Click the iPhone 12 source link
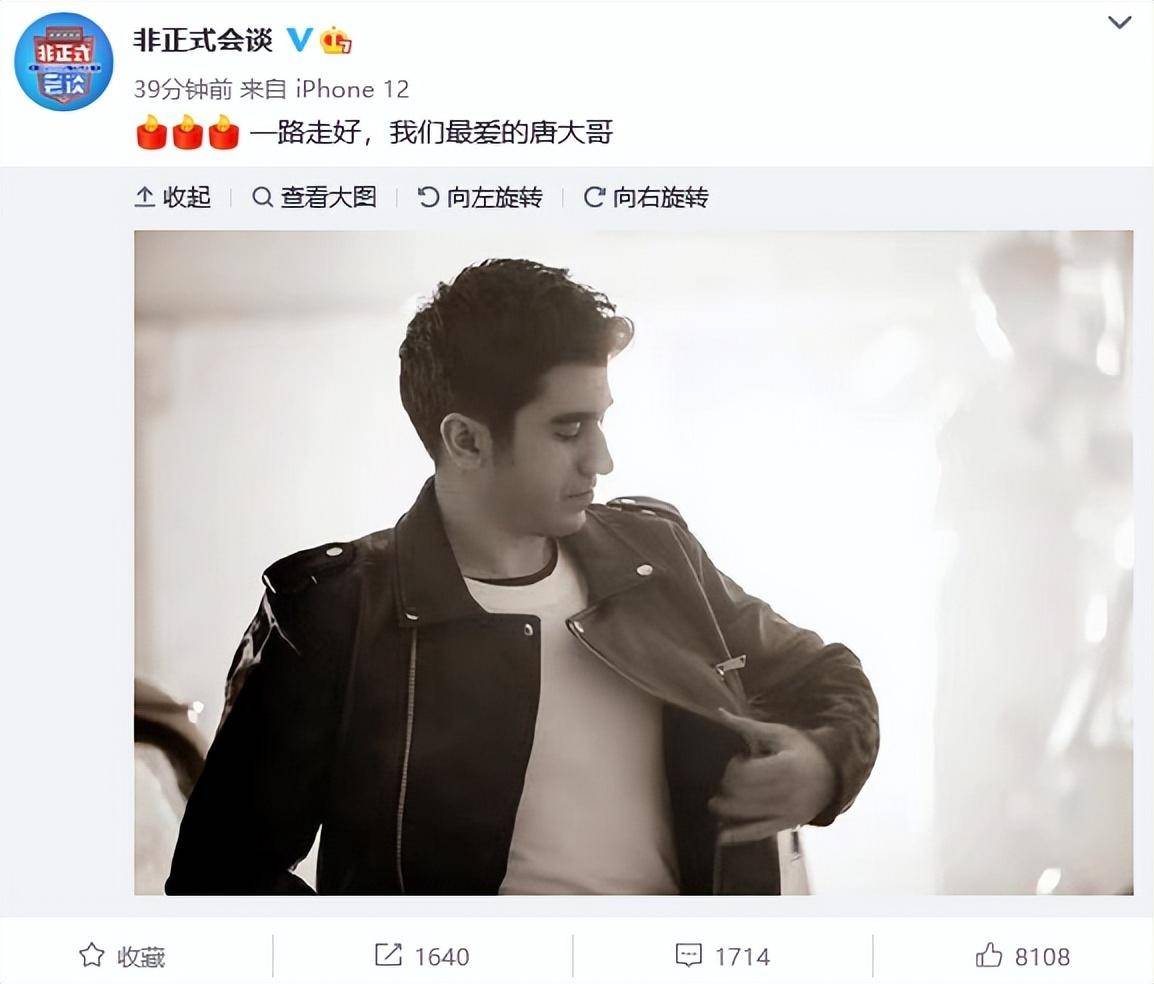The width and height of the screenshot is (1154, 984). [x=352, y=90]
